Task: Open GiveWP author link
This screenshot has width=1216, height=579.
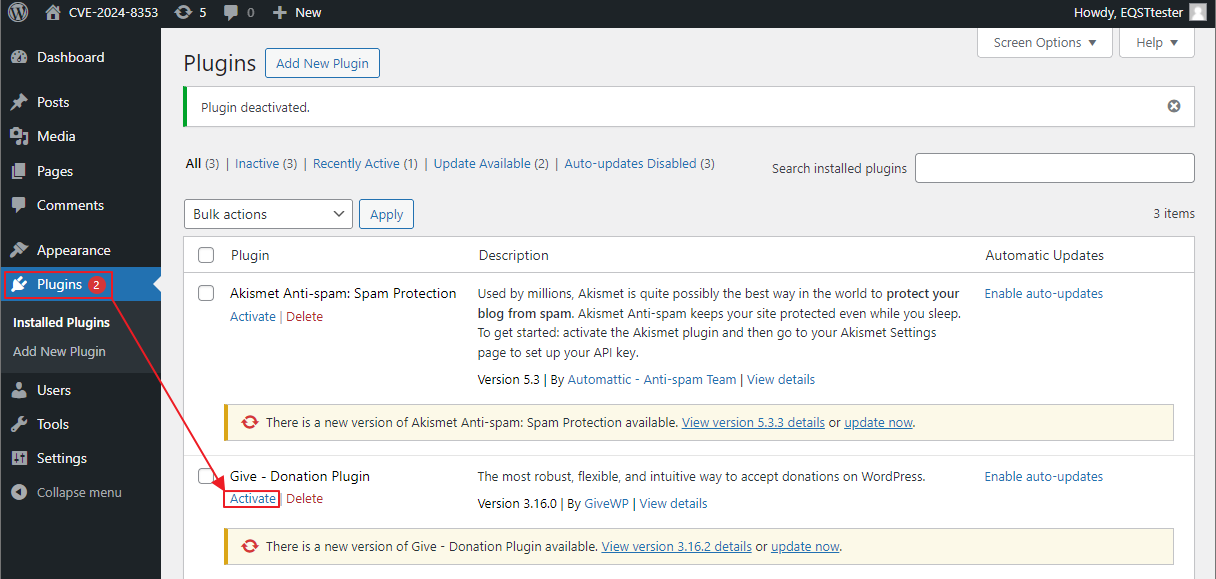Action: point(607,503)
